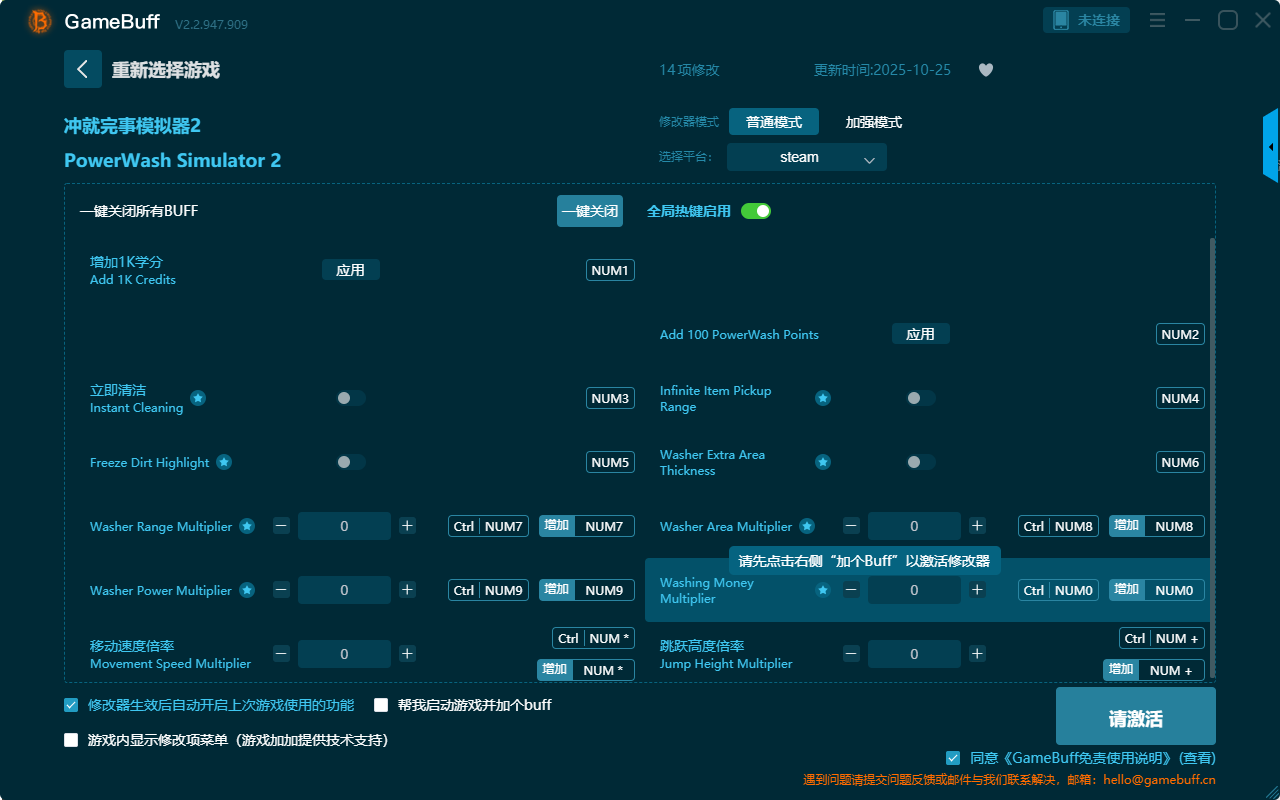Image resolution: width=1280 pixels, height=800 pixels.
Task: Select the 普通模式 normal mode tab
Action: (773, 122)
